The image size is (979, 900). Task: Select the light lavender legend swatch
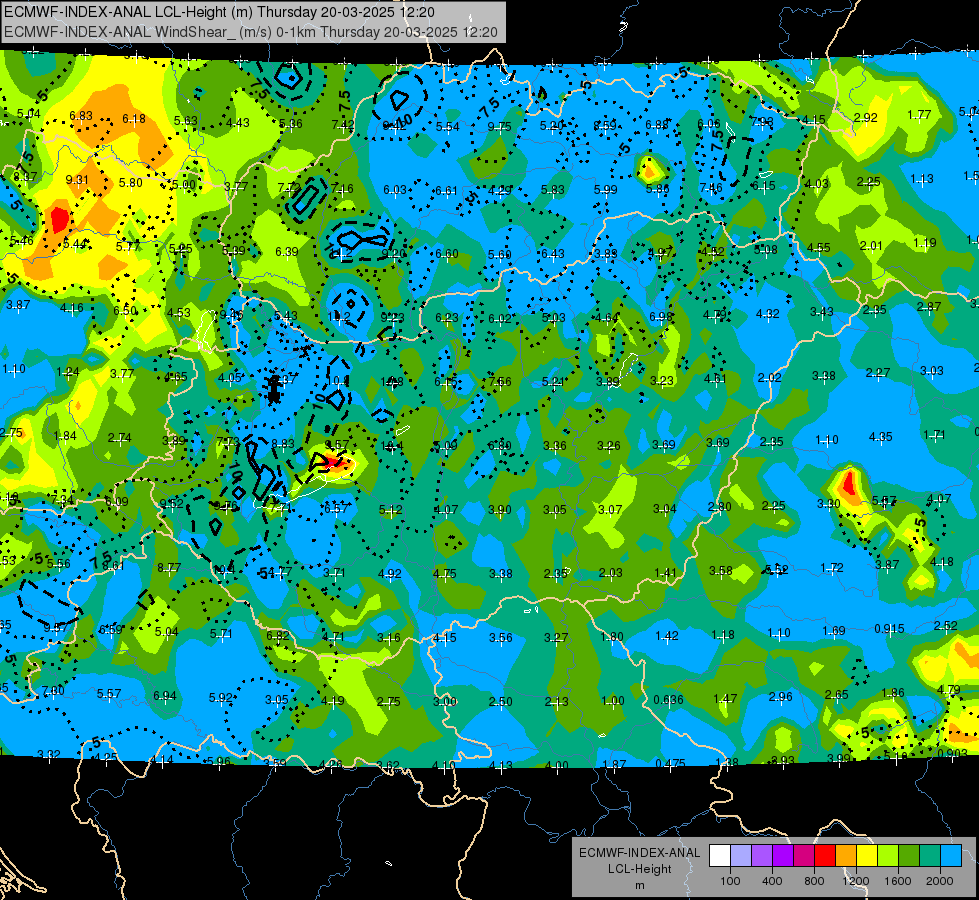point(741,856)
